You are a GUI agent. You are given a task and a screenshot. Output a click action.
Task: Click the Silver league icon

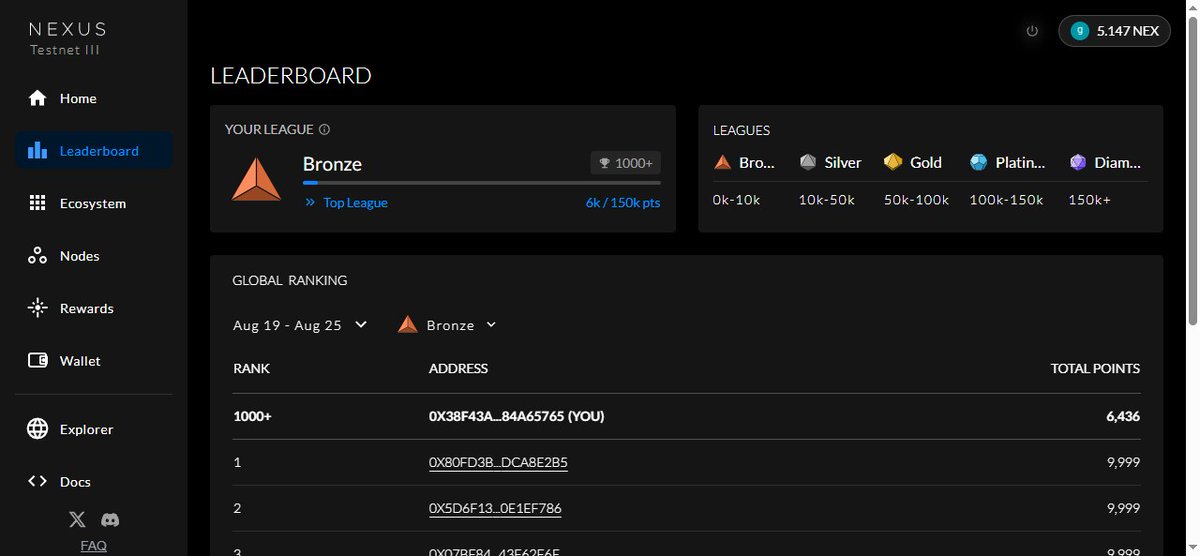point(808,162)
